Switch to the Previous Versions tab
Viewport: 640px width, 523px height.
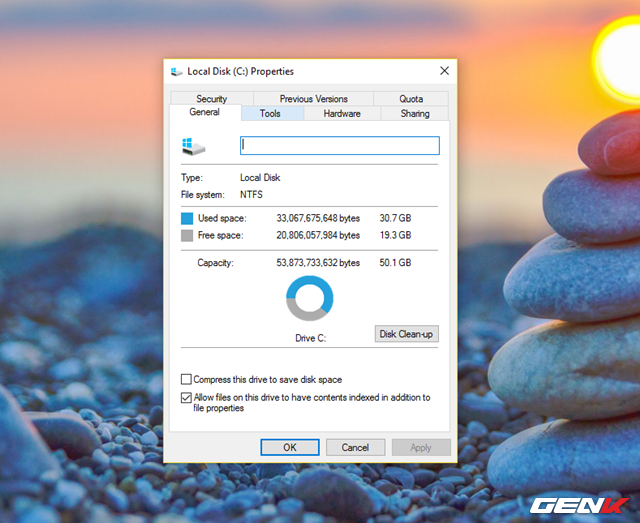pos(313,99)
